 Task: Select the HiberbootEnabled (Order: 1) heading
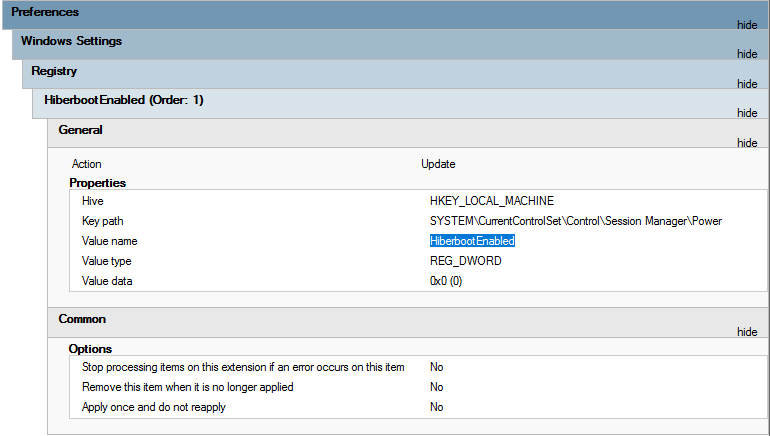coord(124,100)
